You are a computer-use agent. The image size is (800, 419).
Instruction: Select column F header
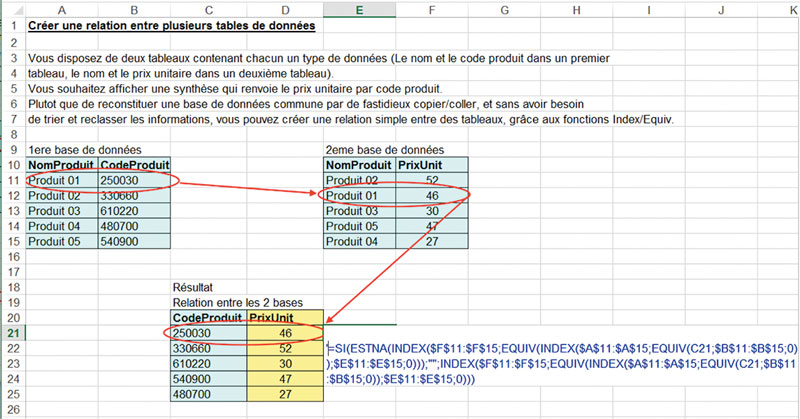[432, 10]
